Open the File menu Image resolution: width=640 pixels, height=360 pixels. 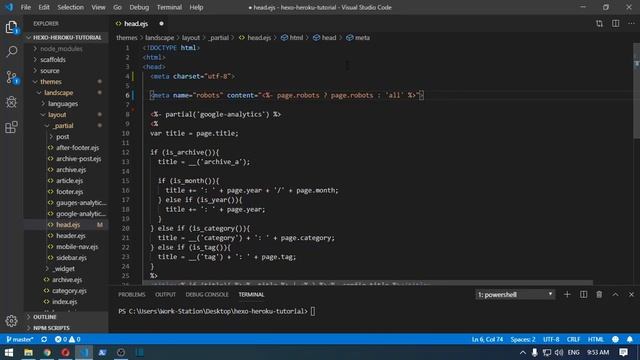pyautogui.click(x=26, y=7)
